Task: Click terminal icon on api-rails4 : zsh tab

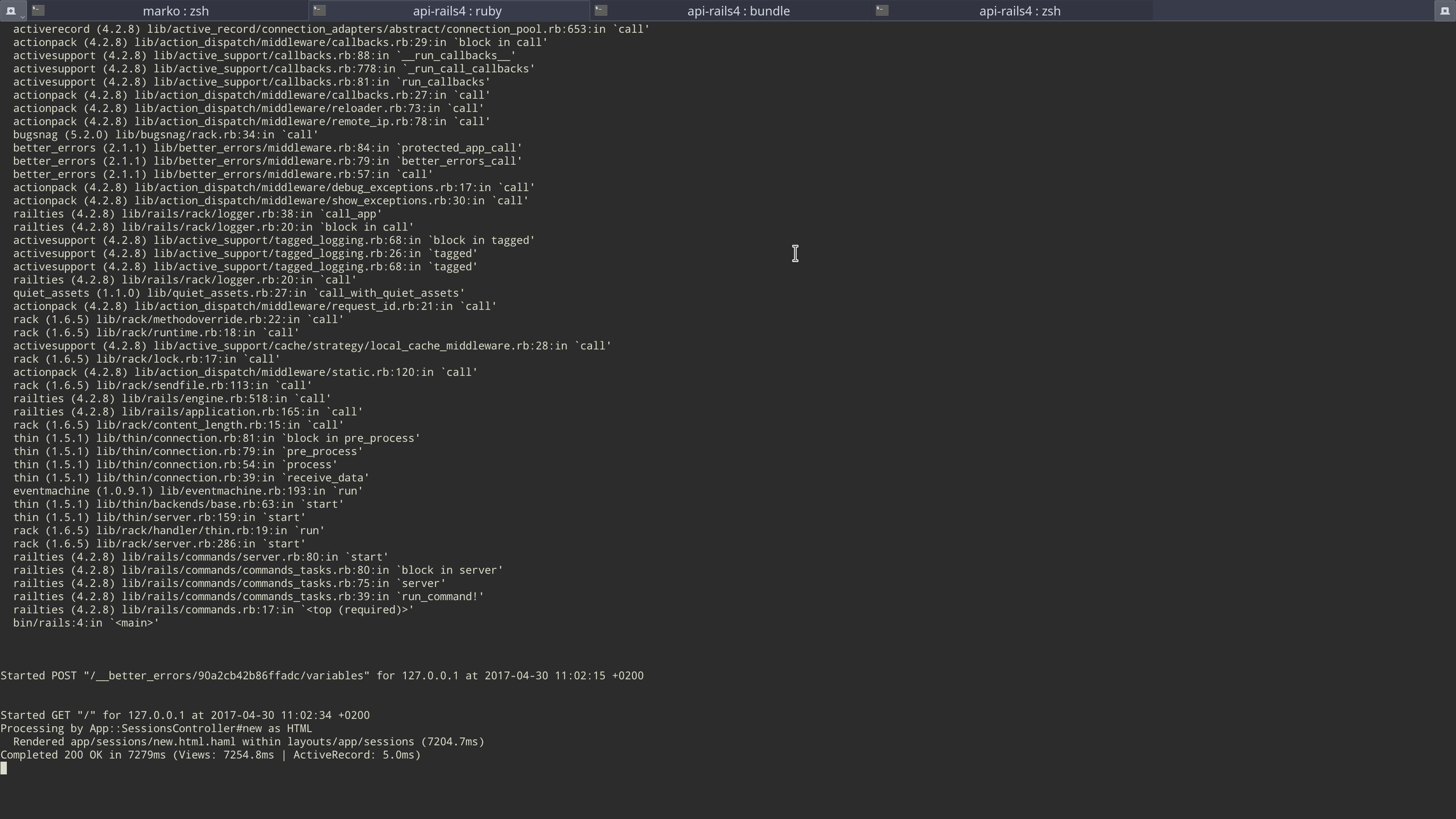Action: tap(882, 10)
